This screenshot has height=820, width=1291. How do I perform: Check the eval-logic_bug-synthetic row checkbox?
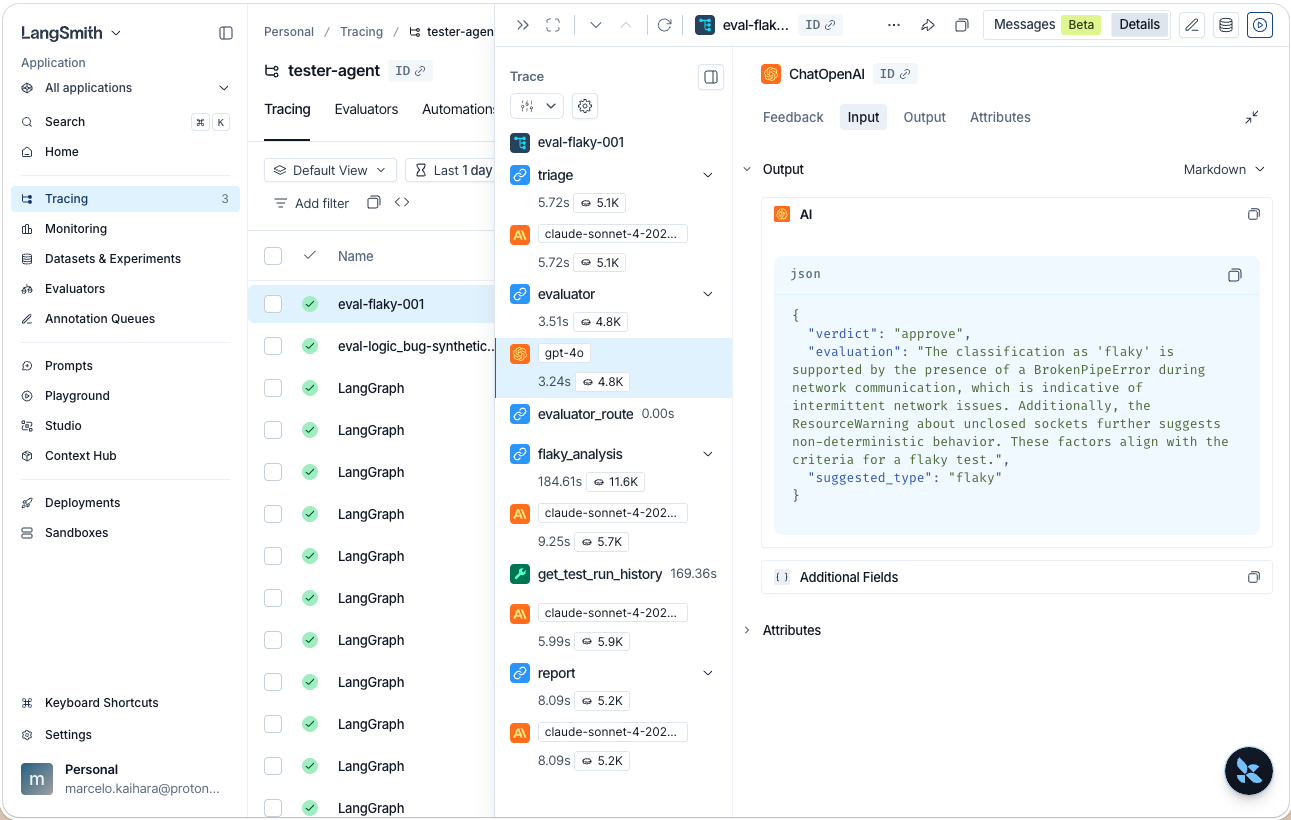coord(273,346)
